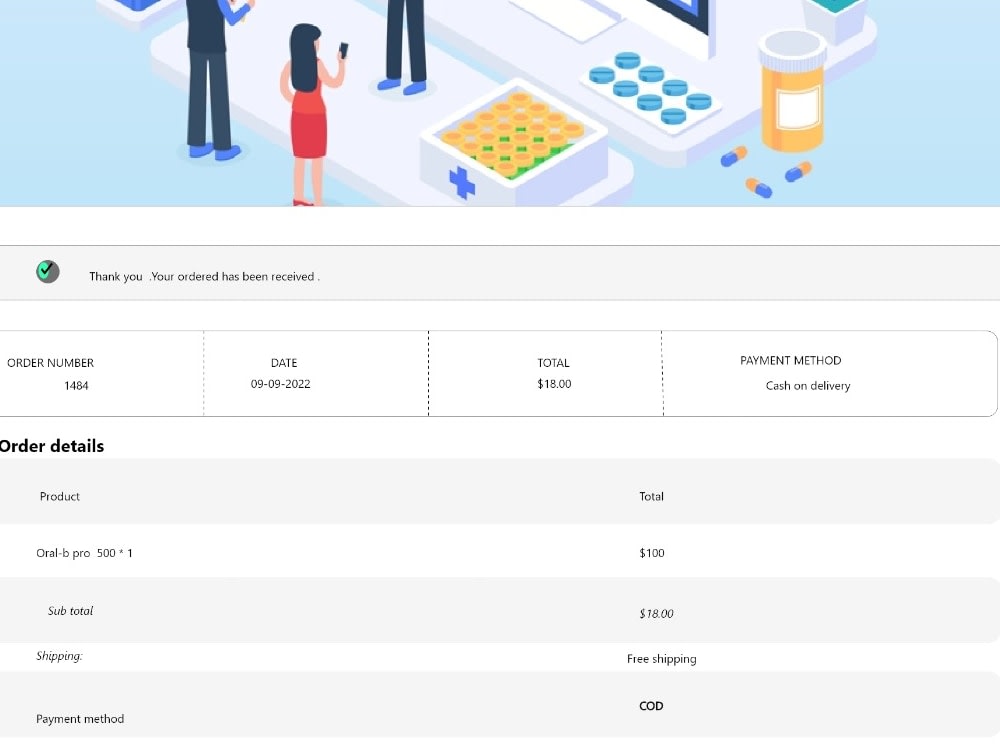1000x750 pixels.
Task: Select the 'Thank you .Your ordered has been received' message
Action: click(x=204, y=277)
